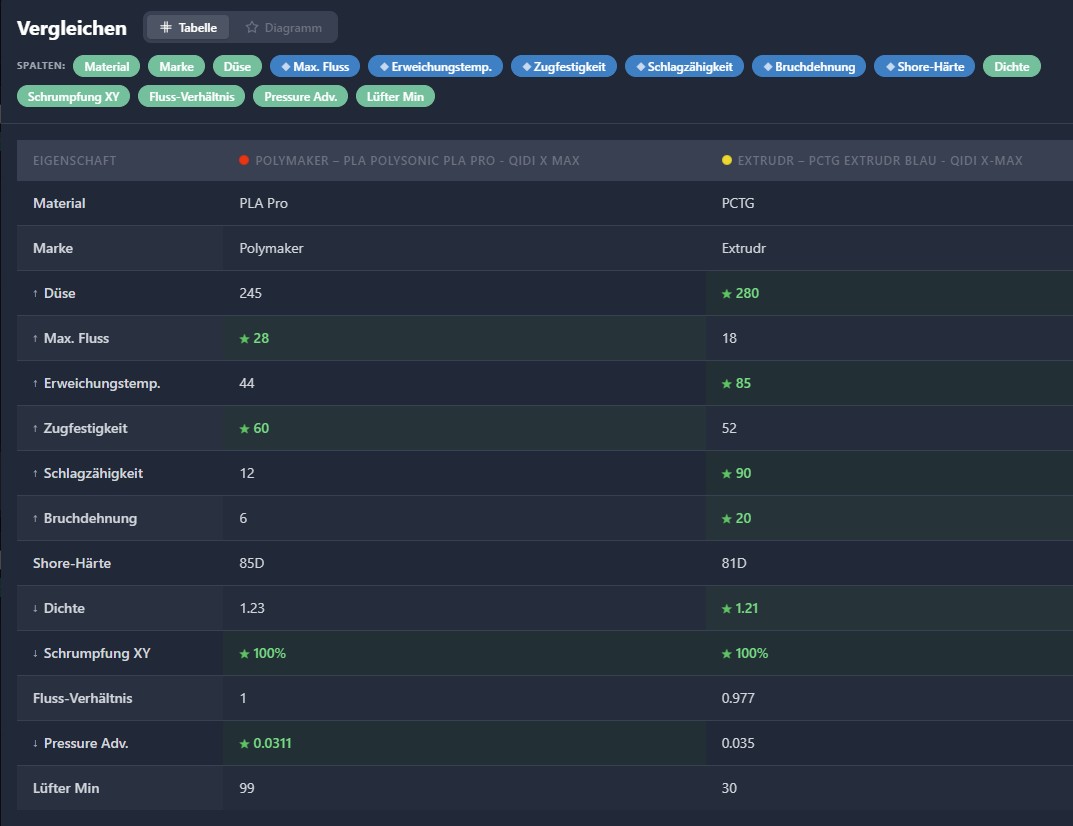Click the Lüfter Min value 30
Viewport: 1073px width, 826px height.
[729, 788]
